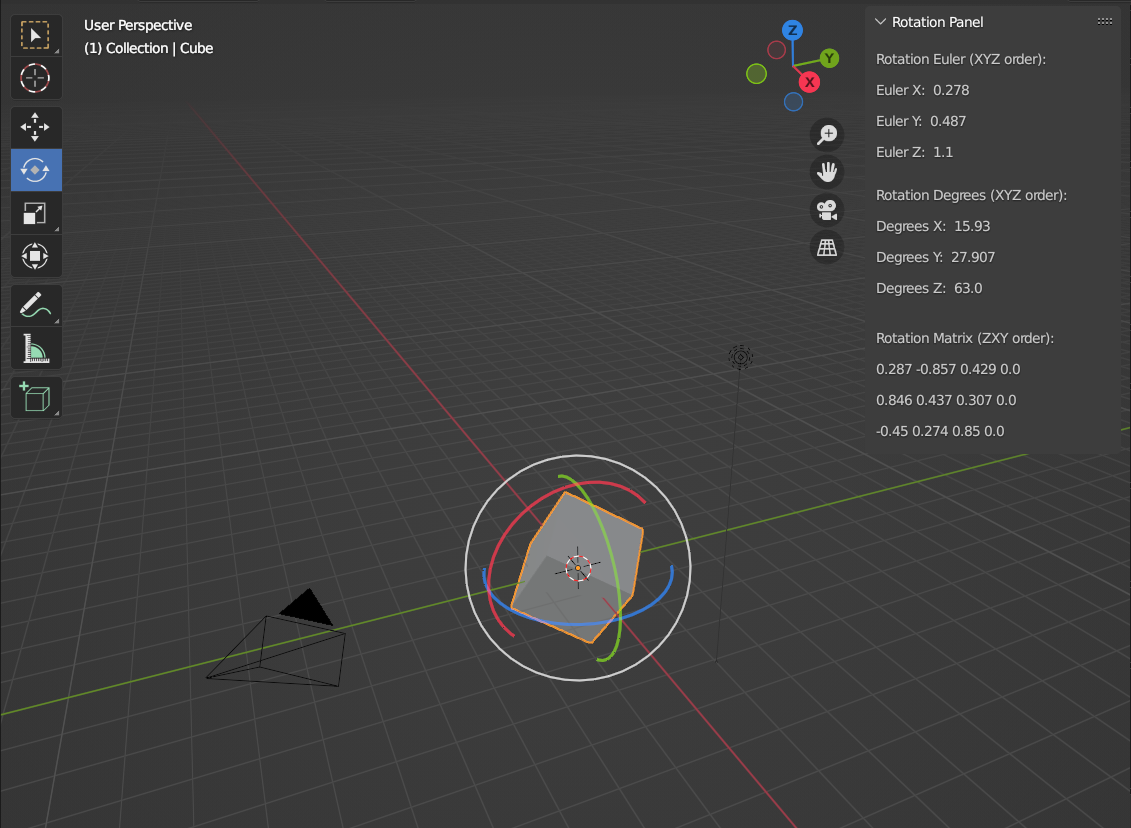Toggle perspective/orthographic grid icon
The height and width of the screenshot is (828, 1131).
(827, 247)
